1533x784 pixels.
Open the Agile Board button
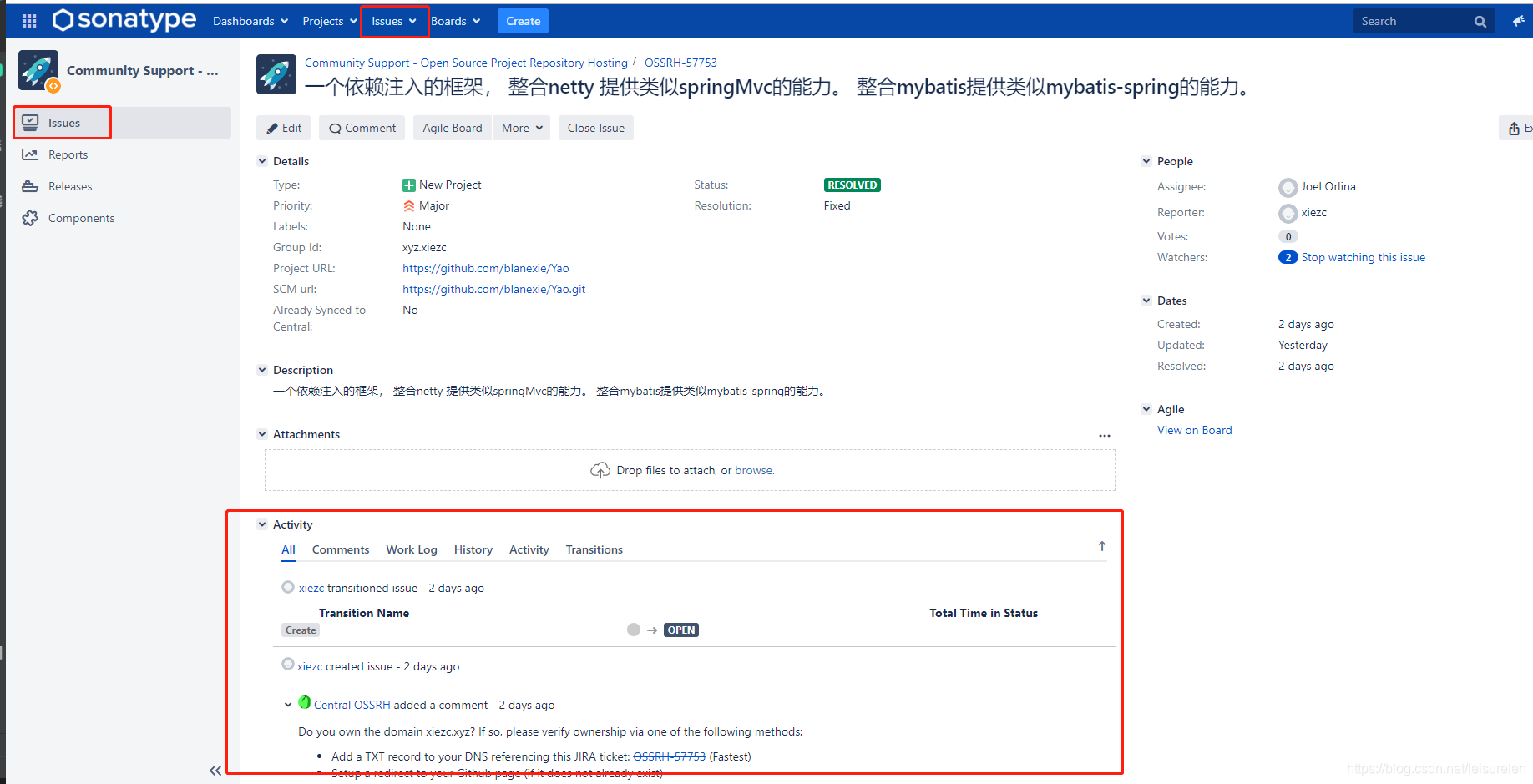tap(453, 128)
